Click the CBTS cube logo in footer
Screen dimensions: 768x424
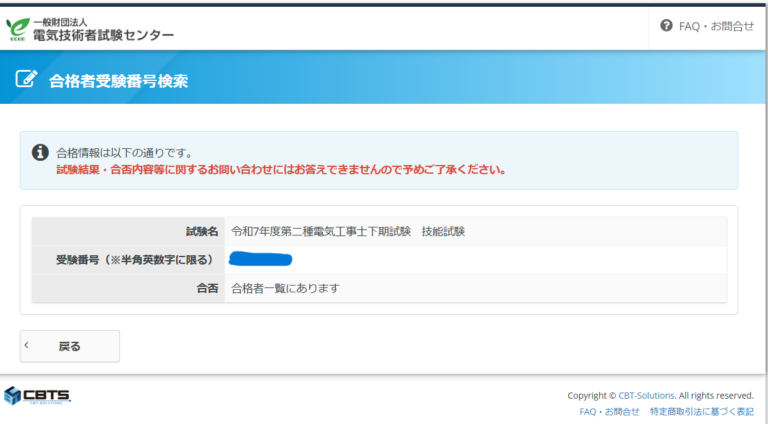(13, 395)
